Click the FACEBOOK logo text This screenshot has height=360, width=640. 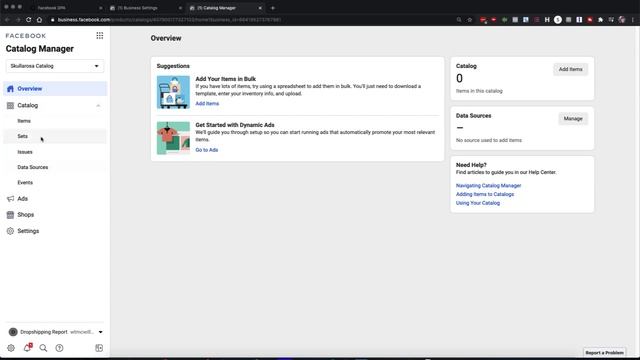pos(26,36)
